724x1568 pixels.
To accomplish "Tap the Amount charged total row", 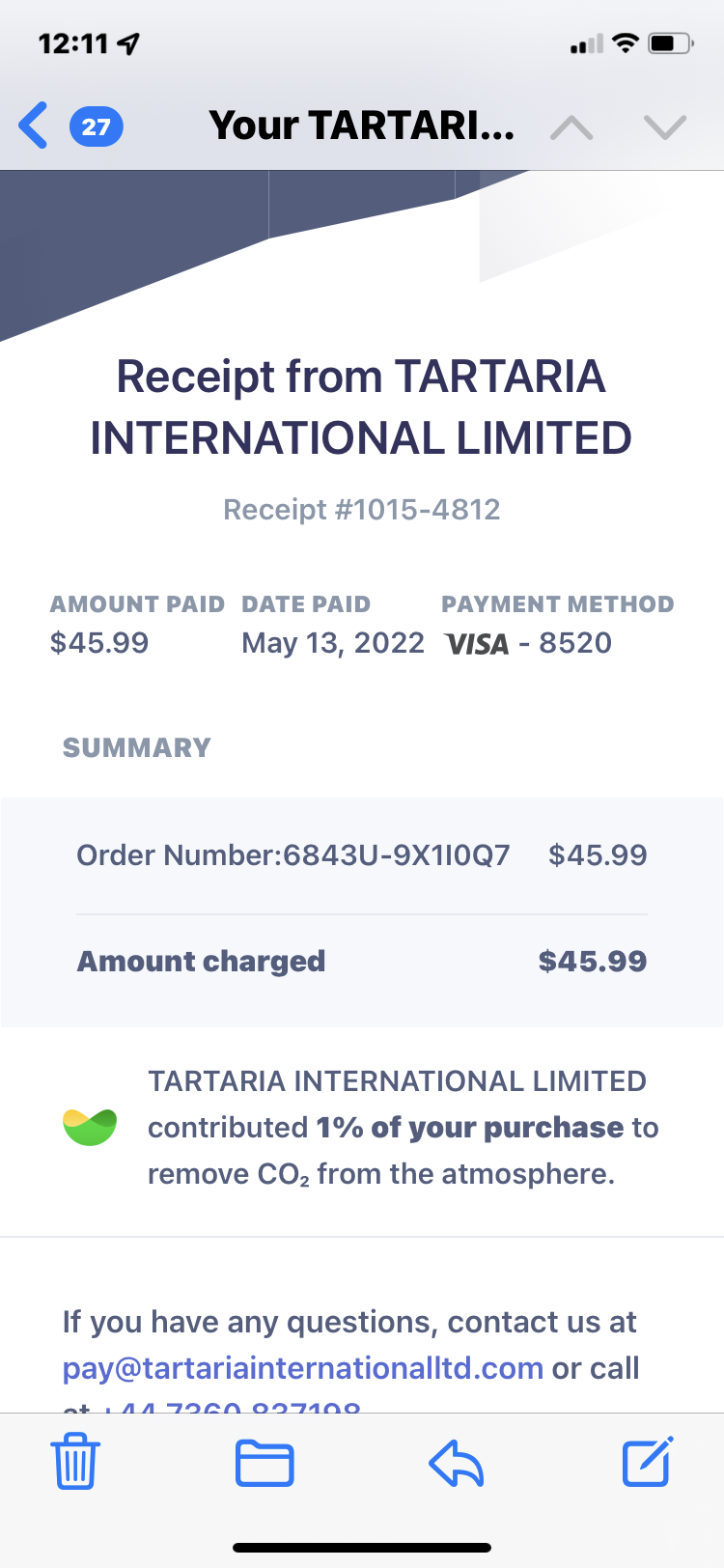I will 362,962.
